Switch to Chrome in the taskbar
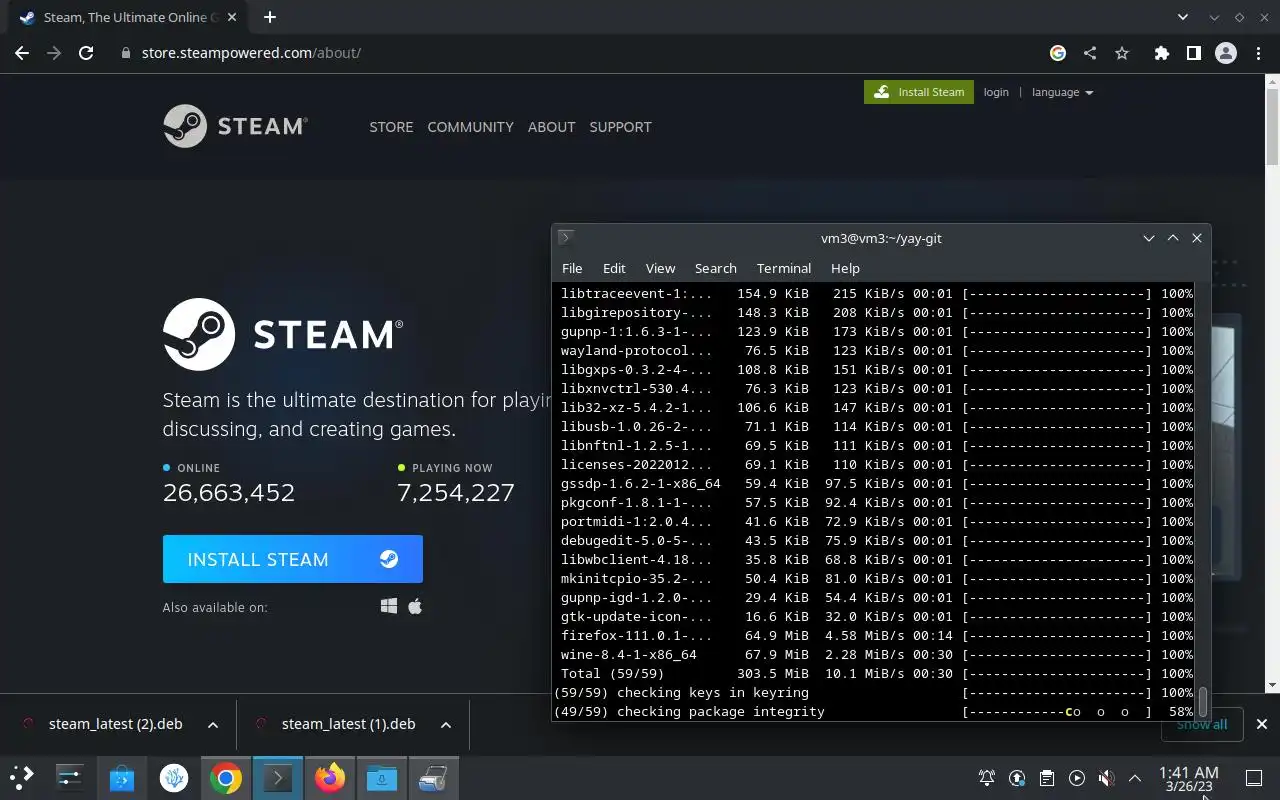The image size is (1280, 800). 226,777
